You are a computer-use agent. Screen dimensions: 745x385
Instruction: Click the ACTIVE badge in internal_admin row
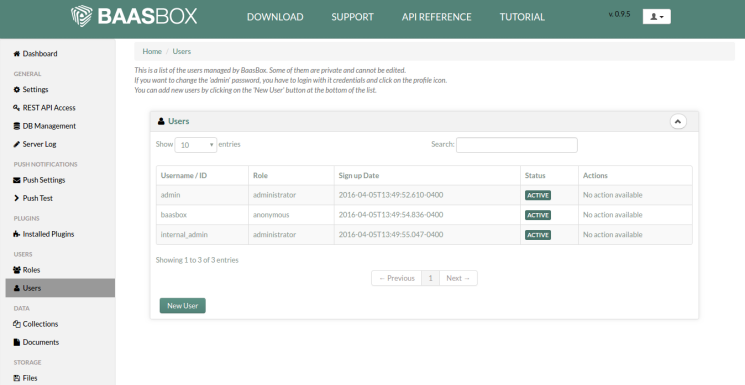point(538,235)
